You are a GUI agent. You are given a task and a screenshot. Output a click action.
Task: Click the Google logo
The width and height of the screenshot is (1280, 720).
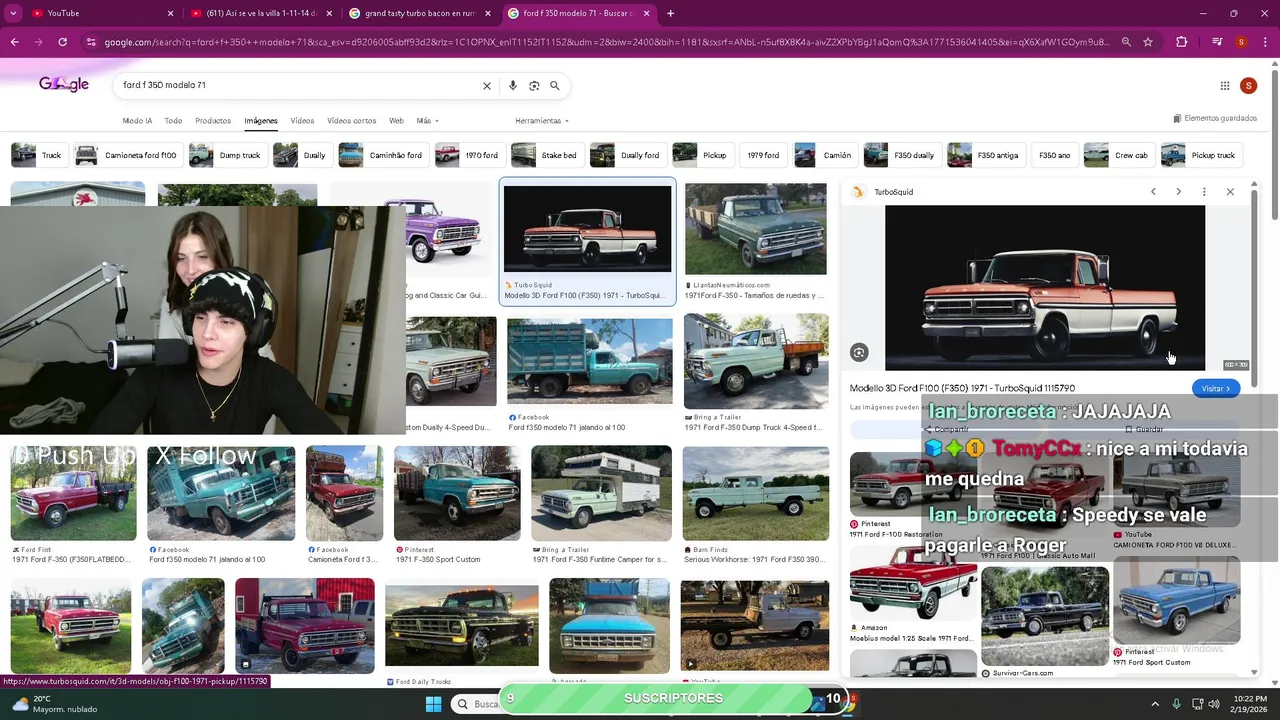pos(64,85)
